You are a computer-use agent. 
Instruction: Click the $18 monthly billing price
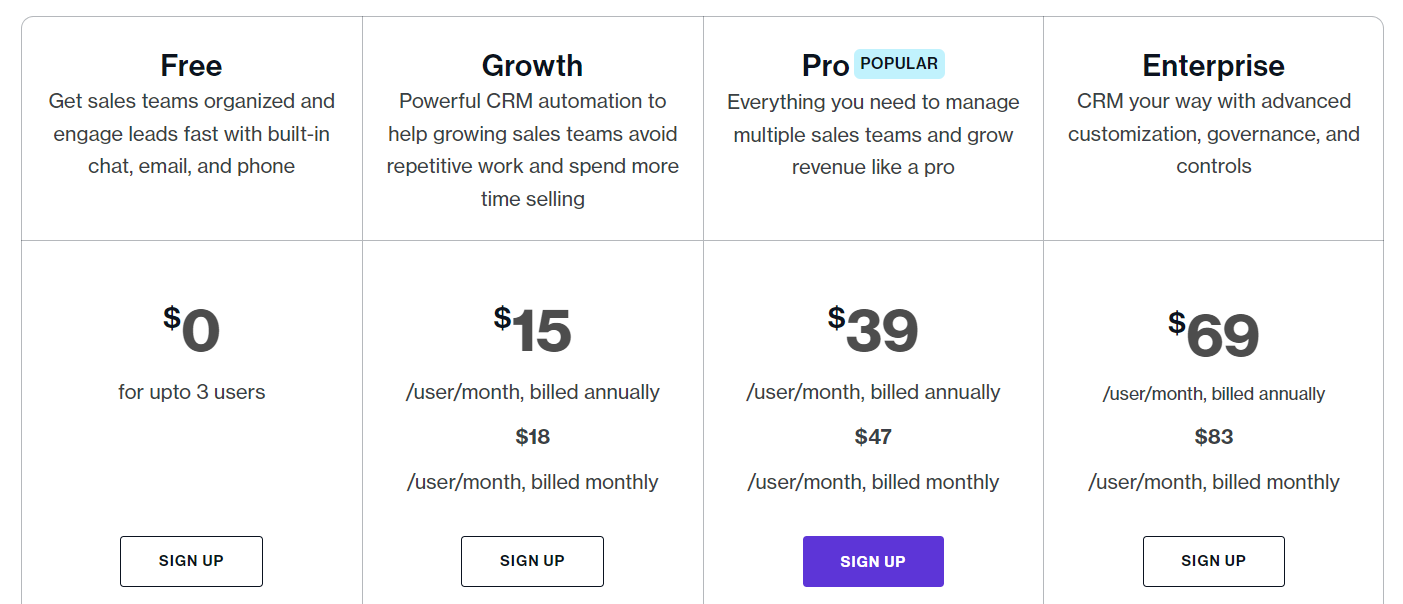tap(532, 437)
